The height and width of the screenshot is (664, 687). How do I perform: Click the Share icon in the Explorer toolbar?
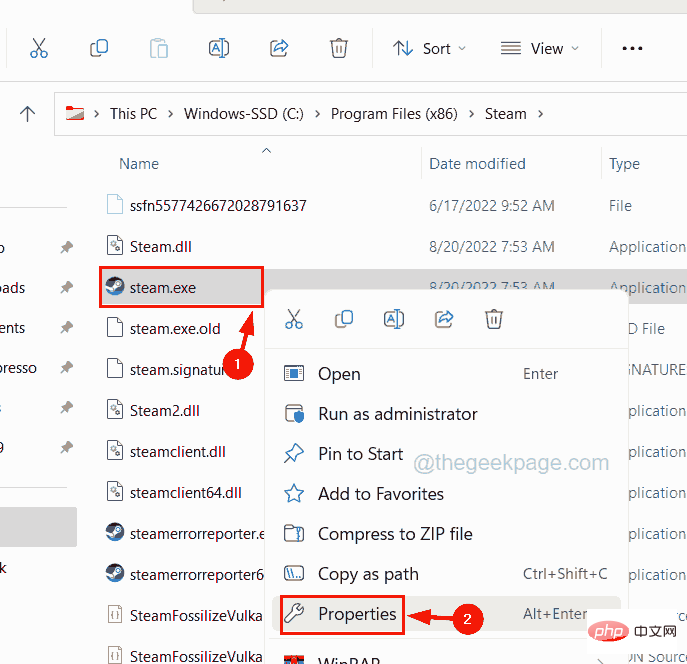tap(279, 48)
